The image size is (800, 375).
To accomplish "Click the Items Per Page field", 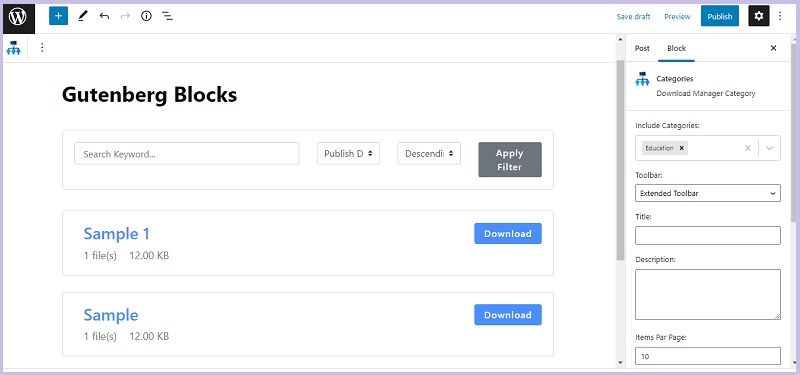I will coord(708,356).
